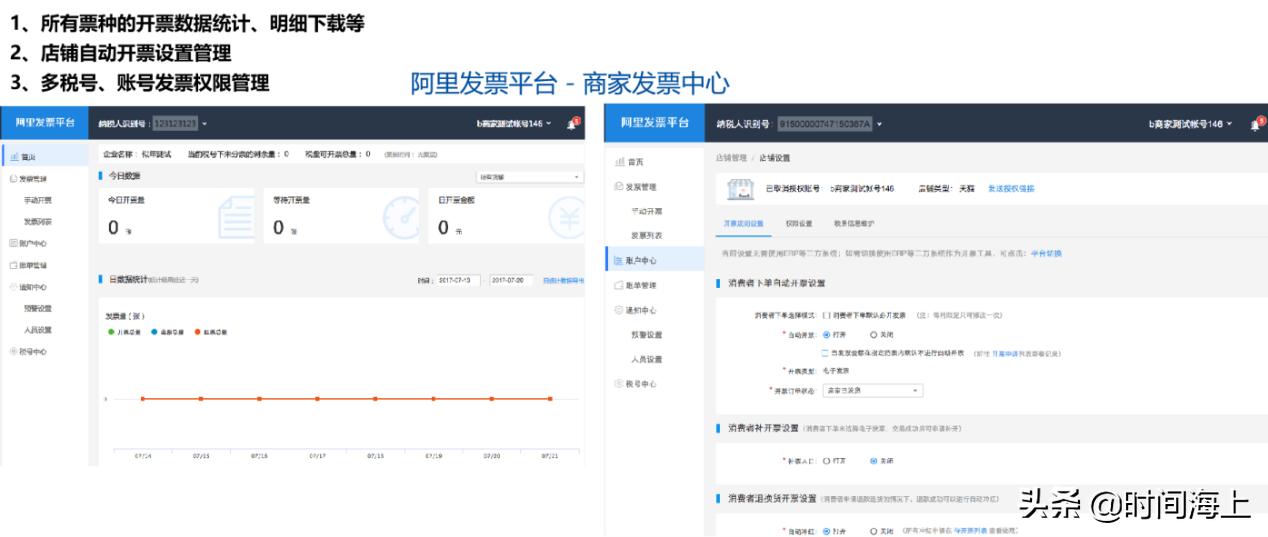Open notification bell in left dashboard window
This screenshot has height=537, width=1268.
pos(575,124)
